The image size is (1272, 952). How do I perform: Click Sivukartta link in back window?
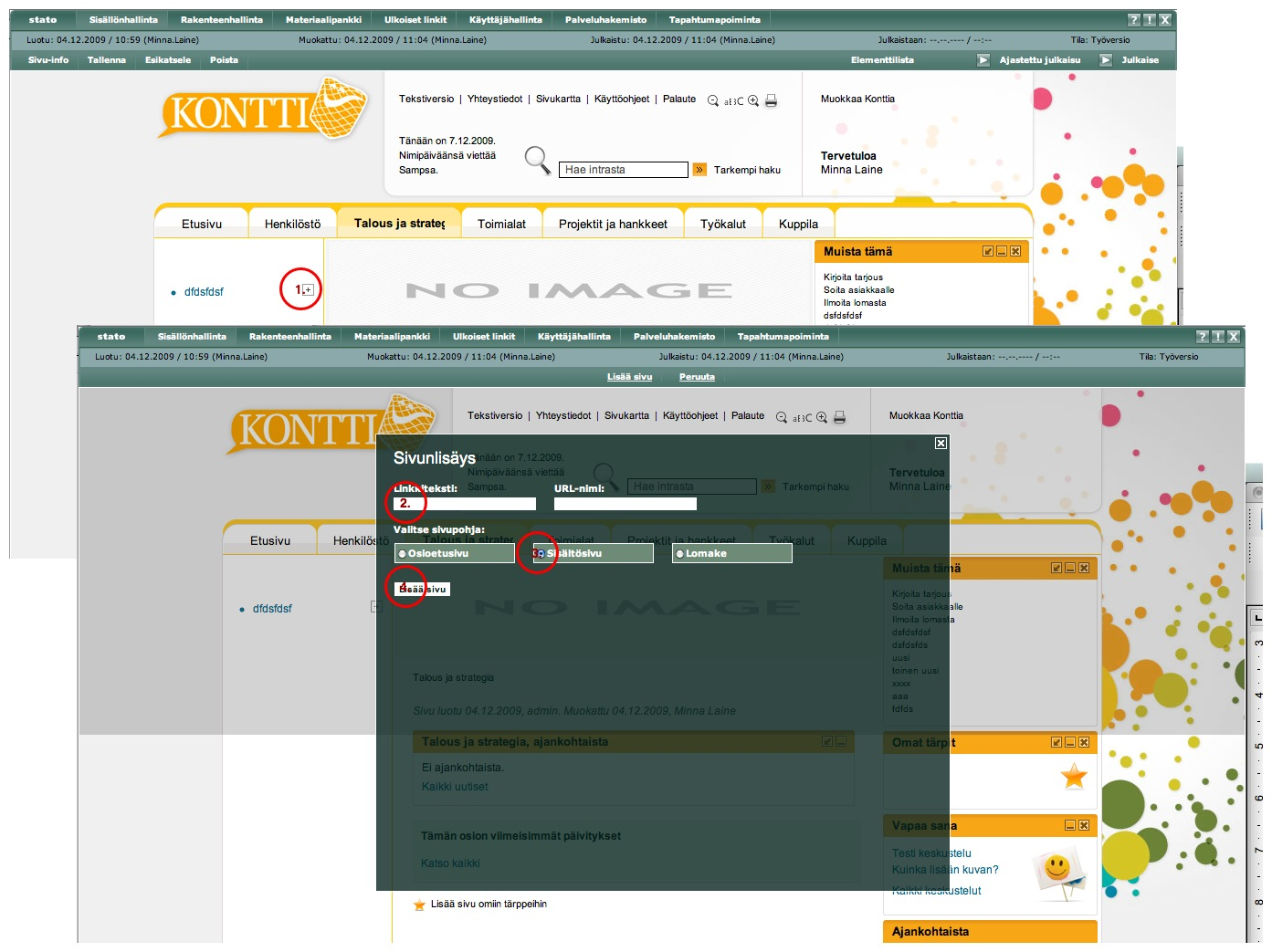tap(558, 99)
